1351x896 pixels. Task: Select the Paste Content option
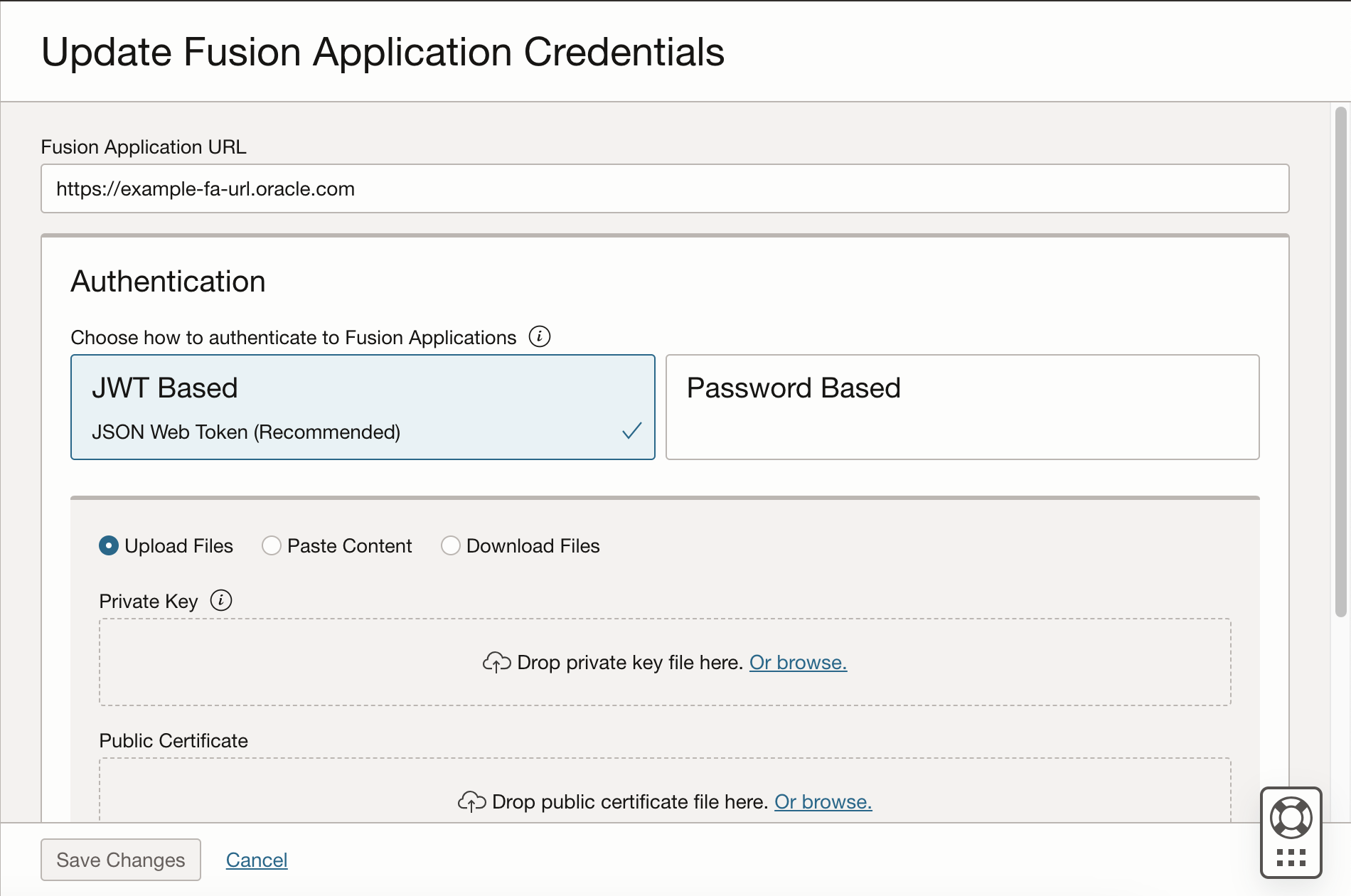272,545
